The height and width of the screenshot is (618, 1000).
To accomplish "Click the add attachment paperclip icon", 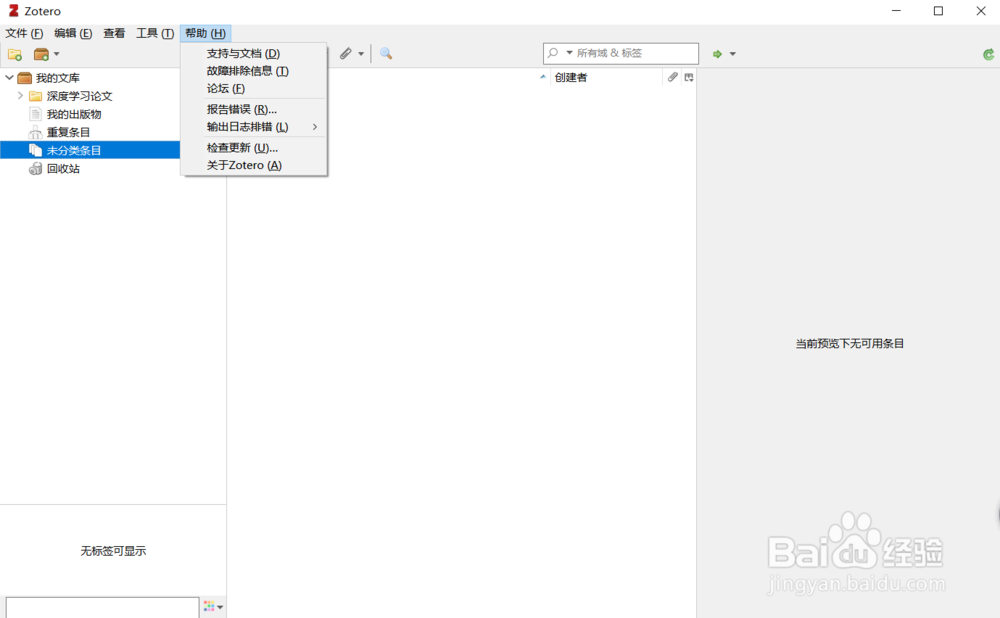I will 345,54.
